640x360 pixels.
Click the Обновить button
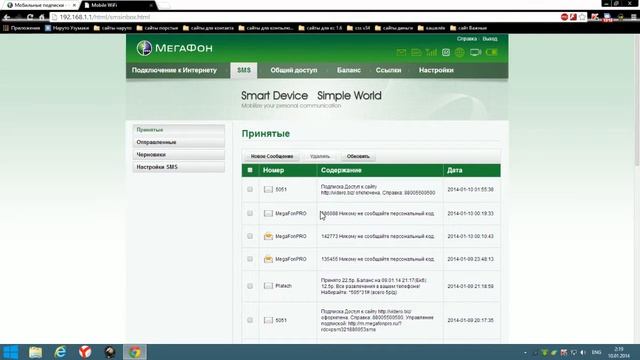click(358, 156)
